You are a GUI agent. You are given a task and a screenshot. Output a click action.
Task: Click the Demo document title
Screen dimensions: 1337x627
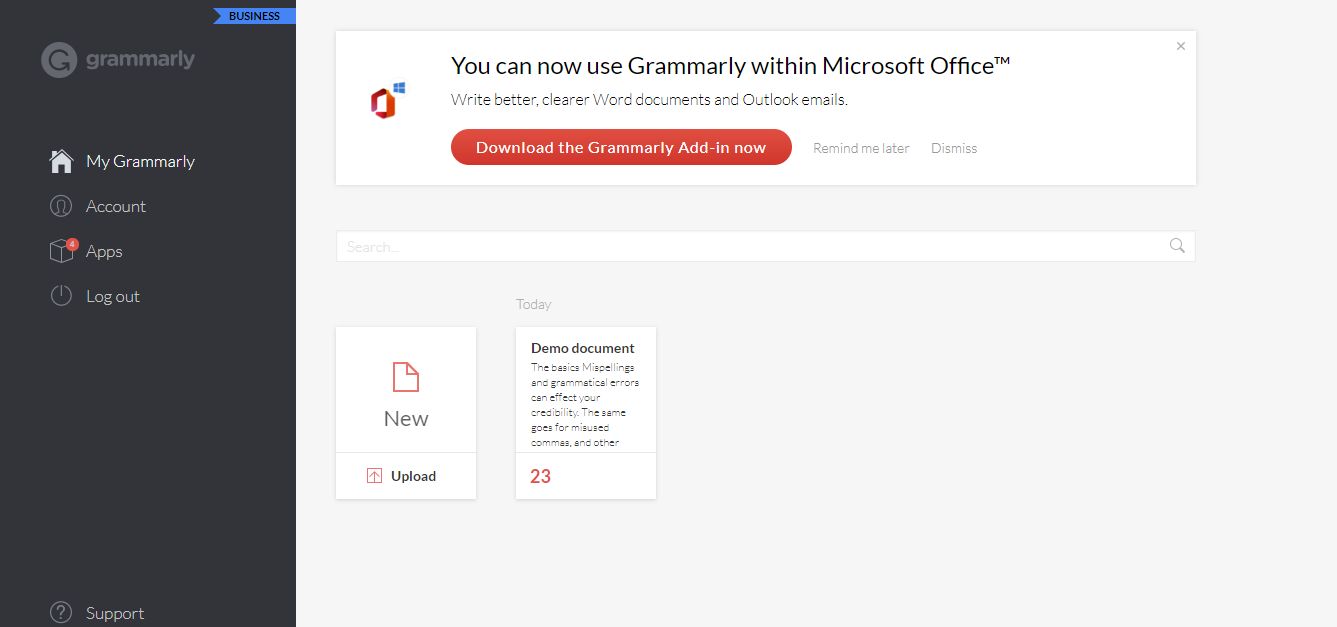583,348
